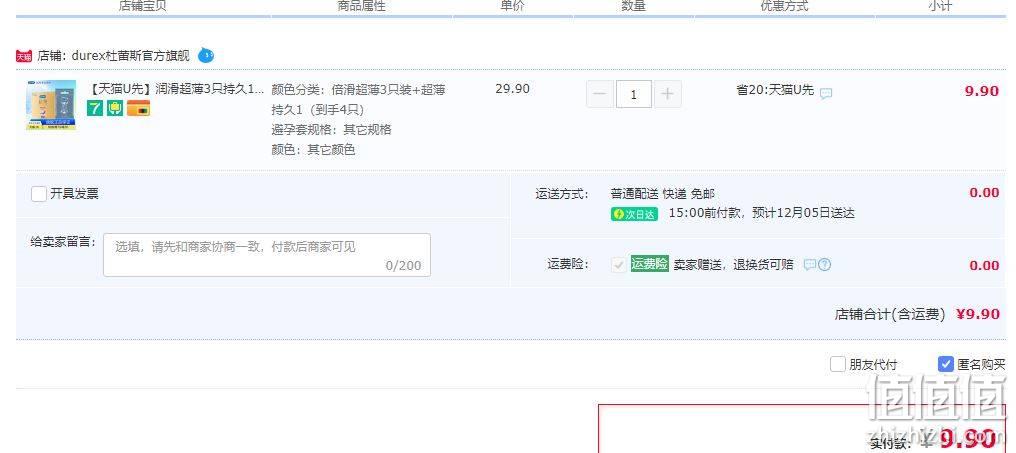Click the 优惠方式 column header
The image size is (1016, 453).
[785, 6]
